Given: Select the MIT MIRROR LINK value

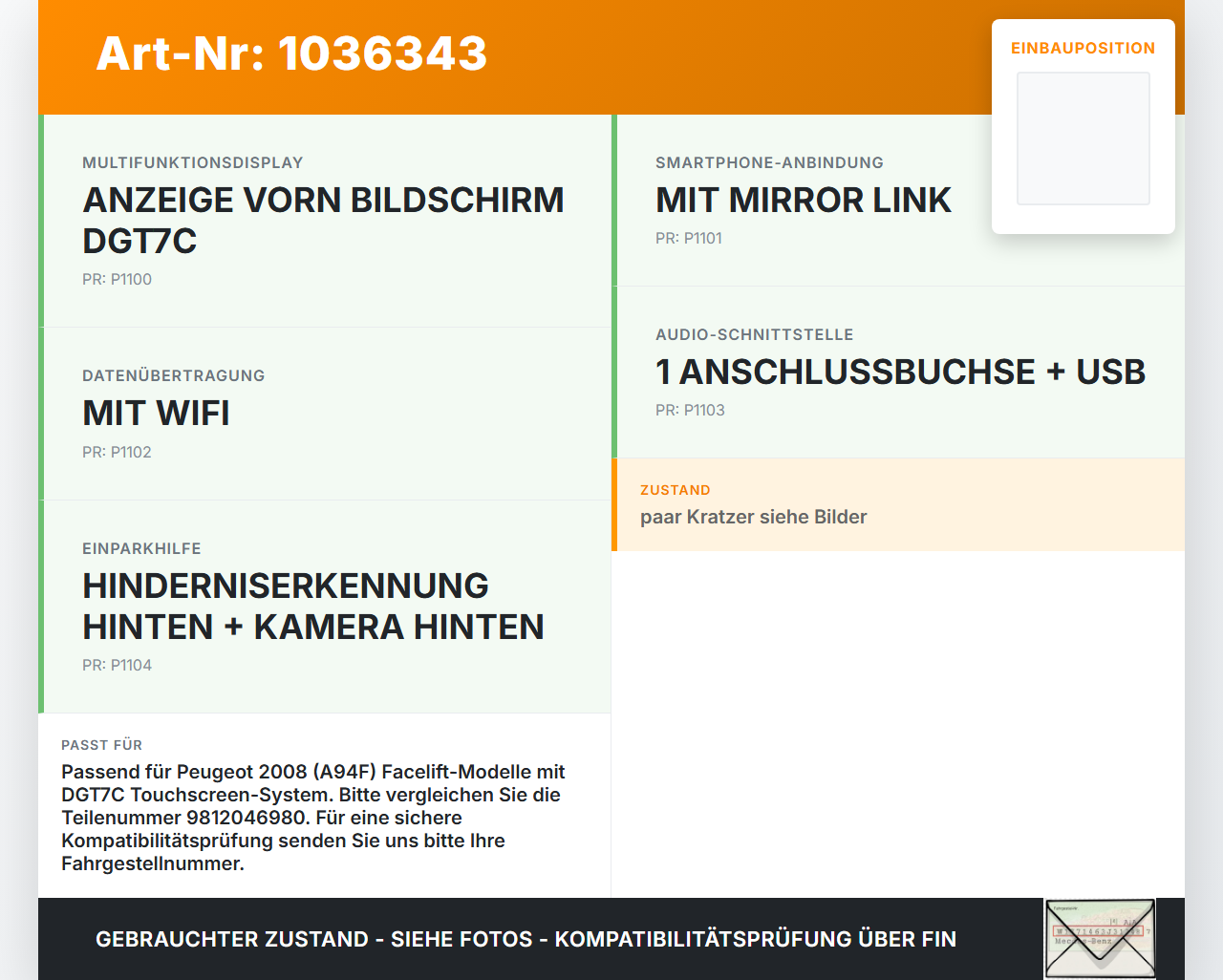Looking at the screenshot, I should coord(804,201).
